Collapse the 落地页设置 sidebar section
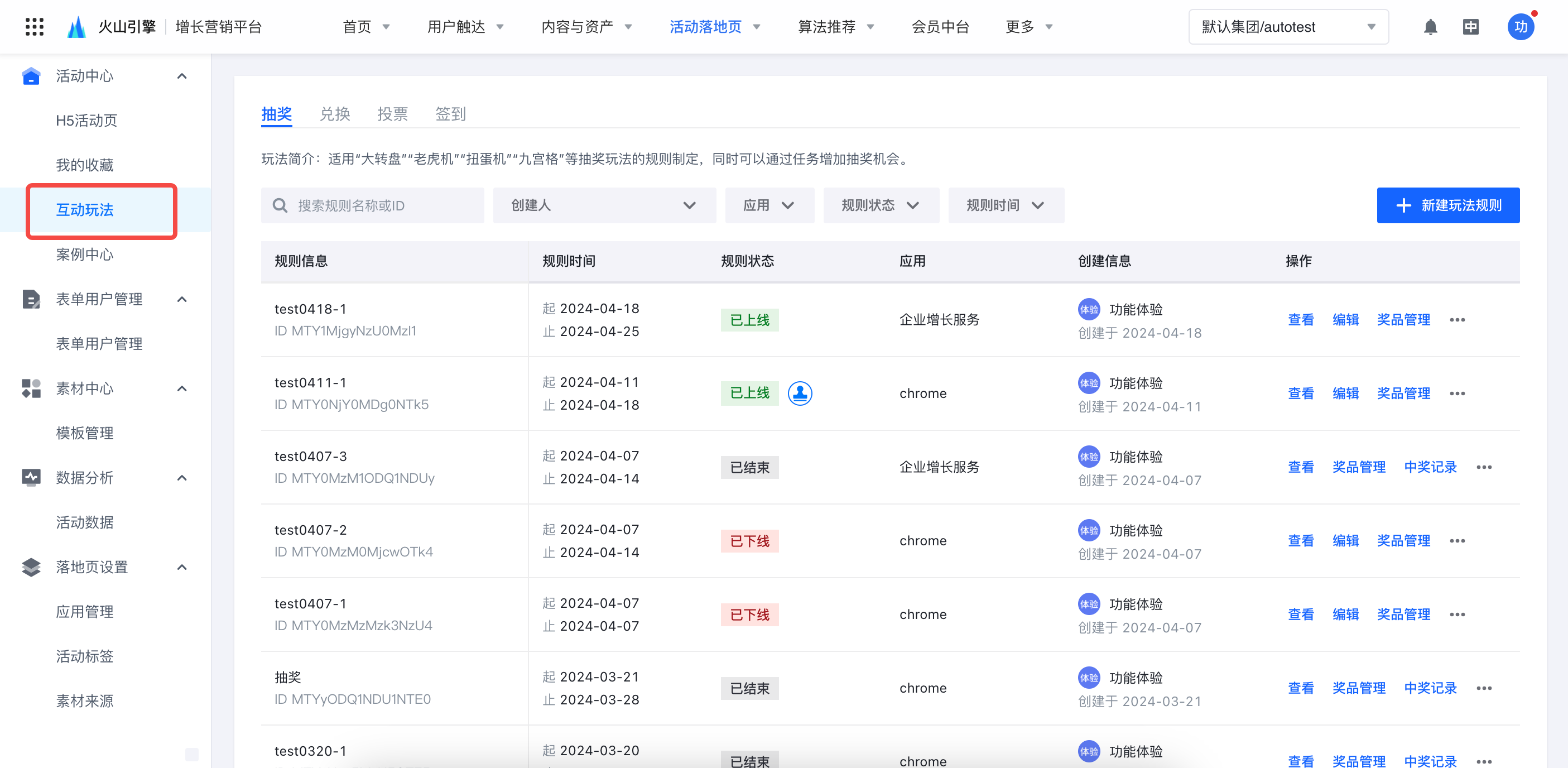 pos(181,567)
